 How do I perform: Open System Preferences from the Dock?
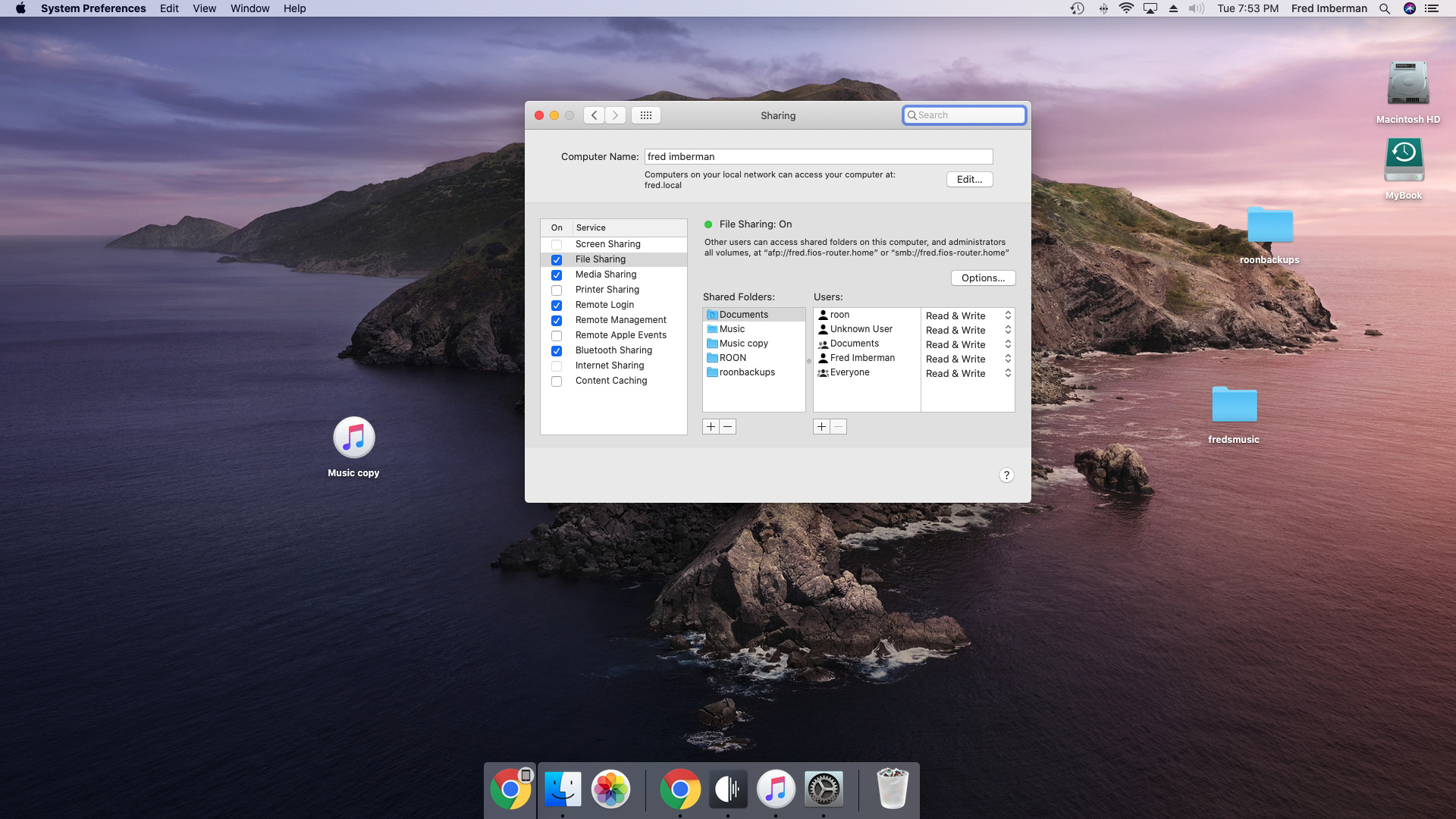(824, 789)
